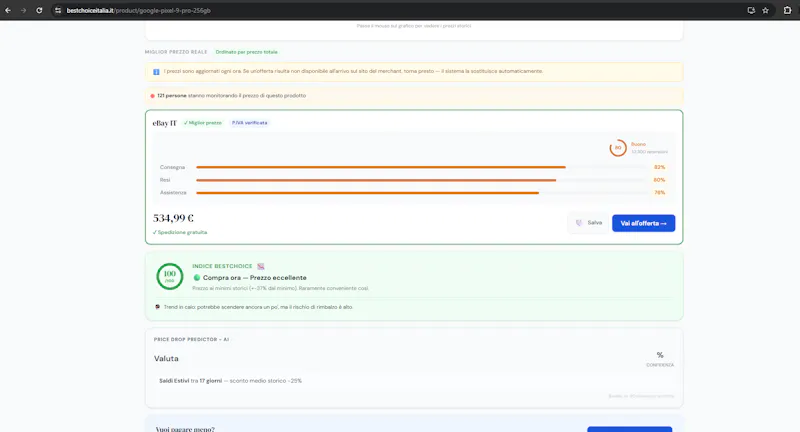The image size is (800, 432).
Task: Click the 76% Assistenza value
Action: click(659, 193)
